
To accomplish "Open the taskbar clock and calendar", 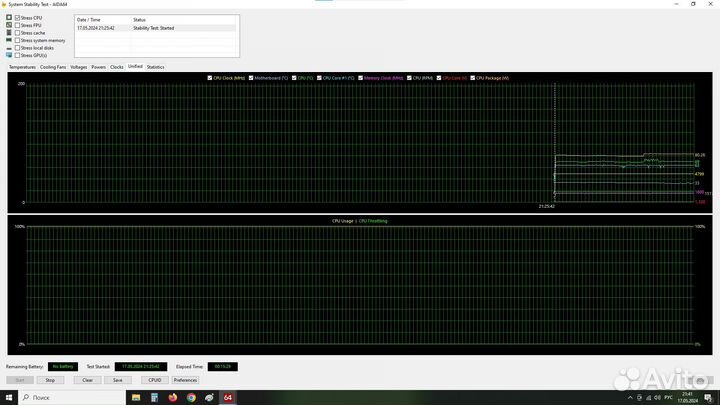I will pyautogui.click(x=687, y=398).
